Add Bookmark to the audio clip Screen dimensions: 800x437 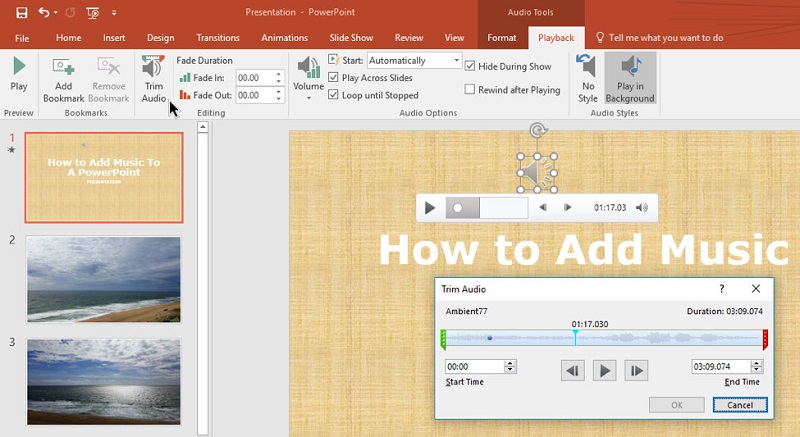click(x=64, y=79)
